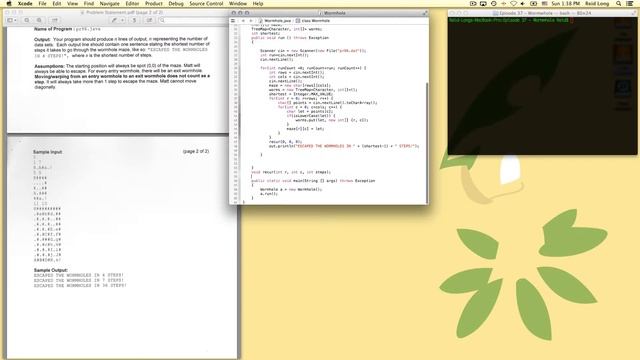The height and width of the screenshot is (360, 640).
Task: Focus the Preview search field
Action: pos(193,20)
